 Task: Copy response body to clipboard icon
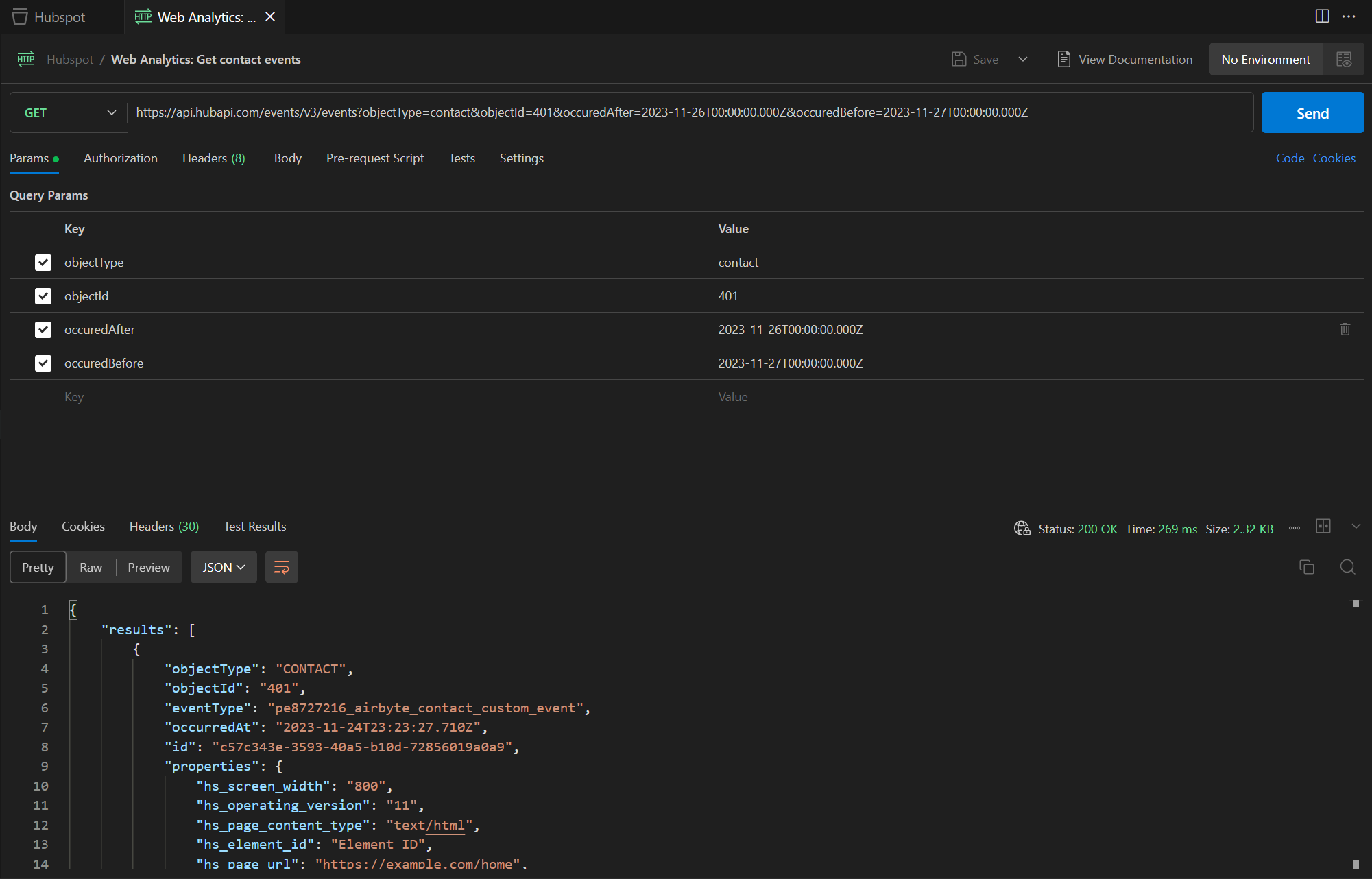(1307, 567)
